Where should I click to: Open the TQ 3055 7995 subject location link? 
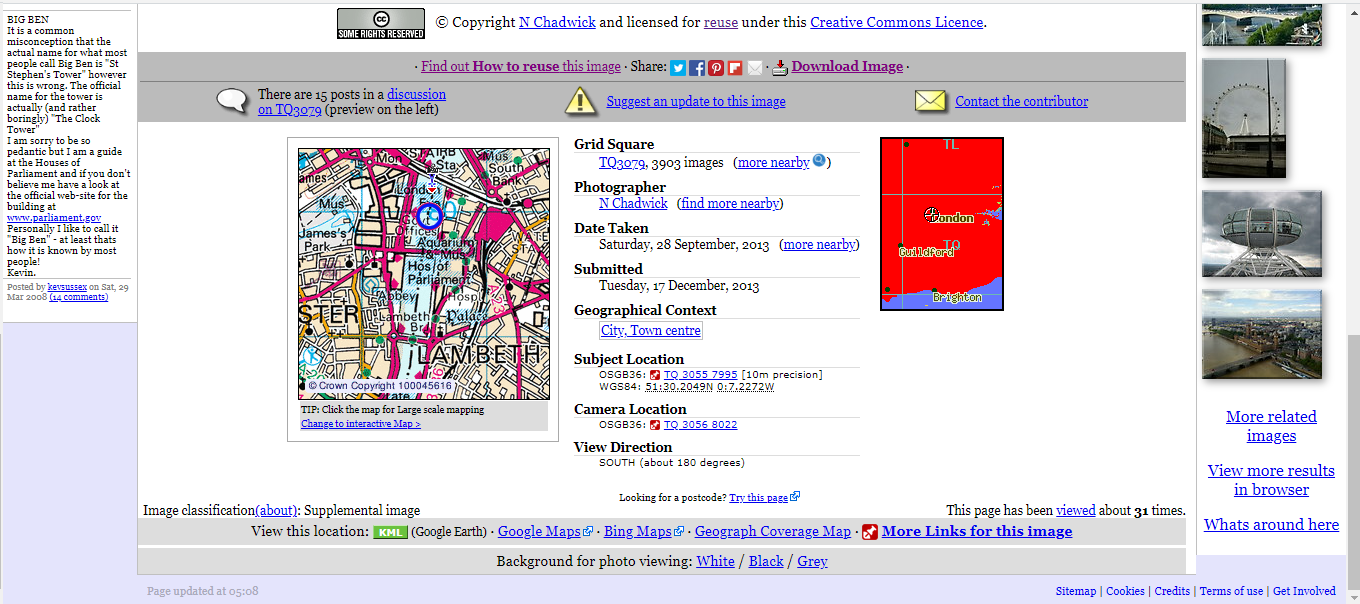pos(700,375)
